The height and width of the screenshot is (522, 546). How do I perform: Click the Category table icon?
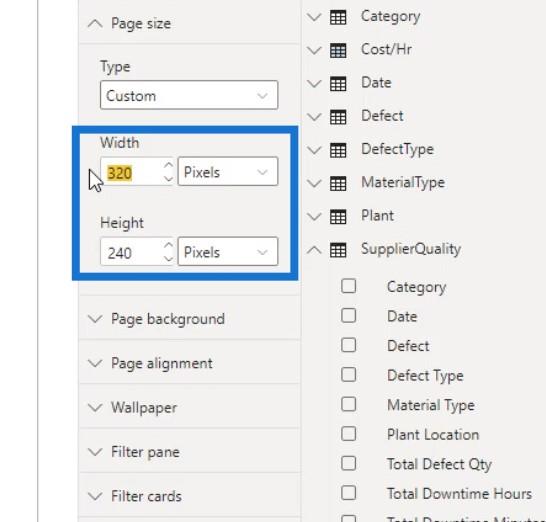tap(338, 17)
